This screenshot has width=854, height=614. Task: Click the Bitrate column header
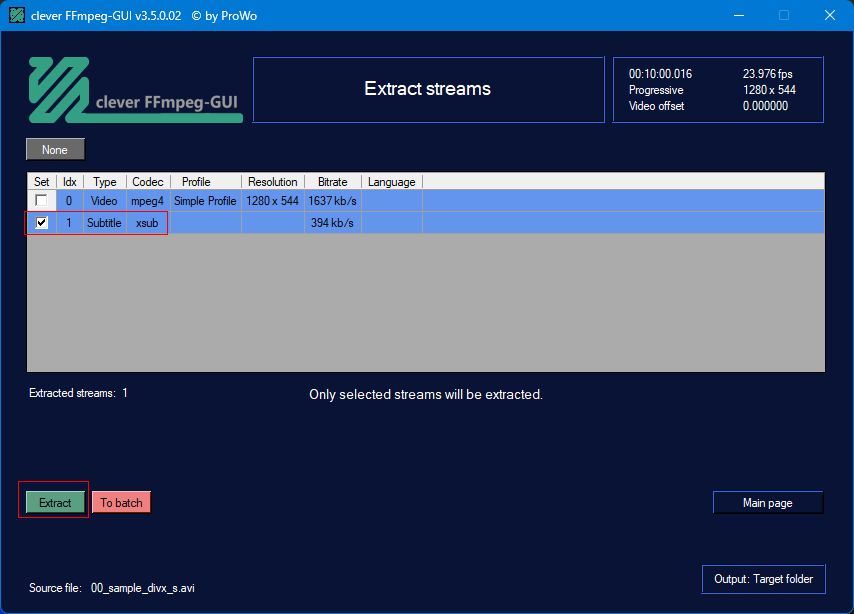[x=333, y=181]
